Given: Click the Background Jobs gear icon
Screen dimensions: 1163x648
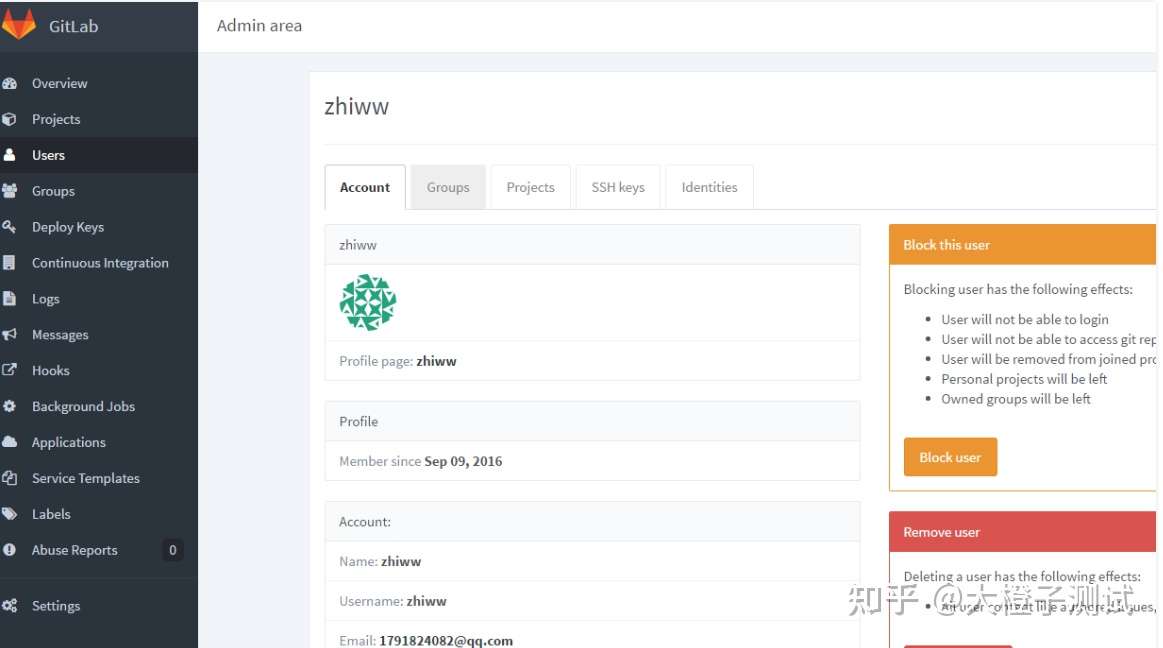Looking at the screenshot, I should click(10, 406).
